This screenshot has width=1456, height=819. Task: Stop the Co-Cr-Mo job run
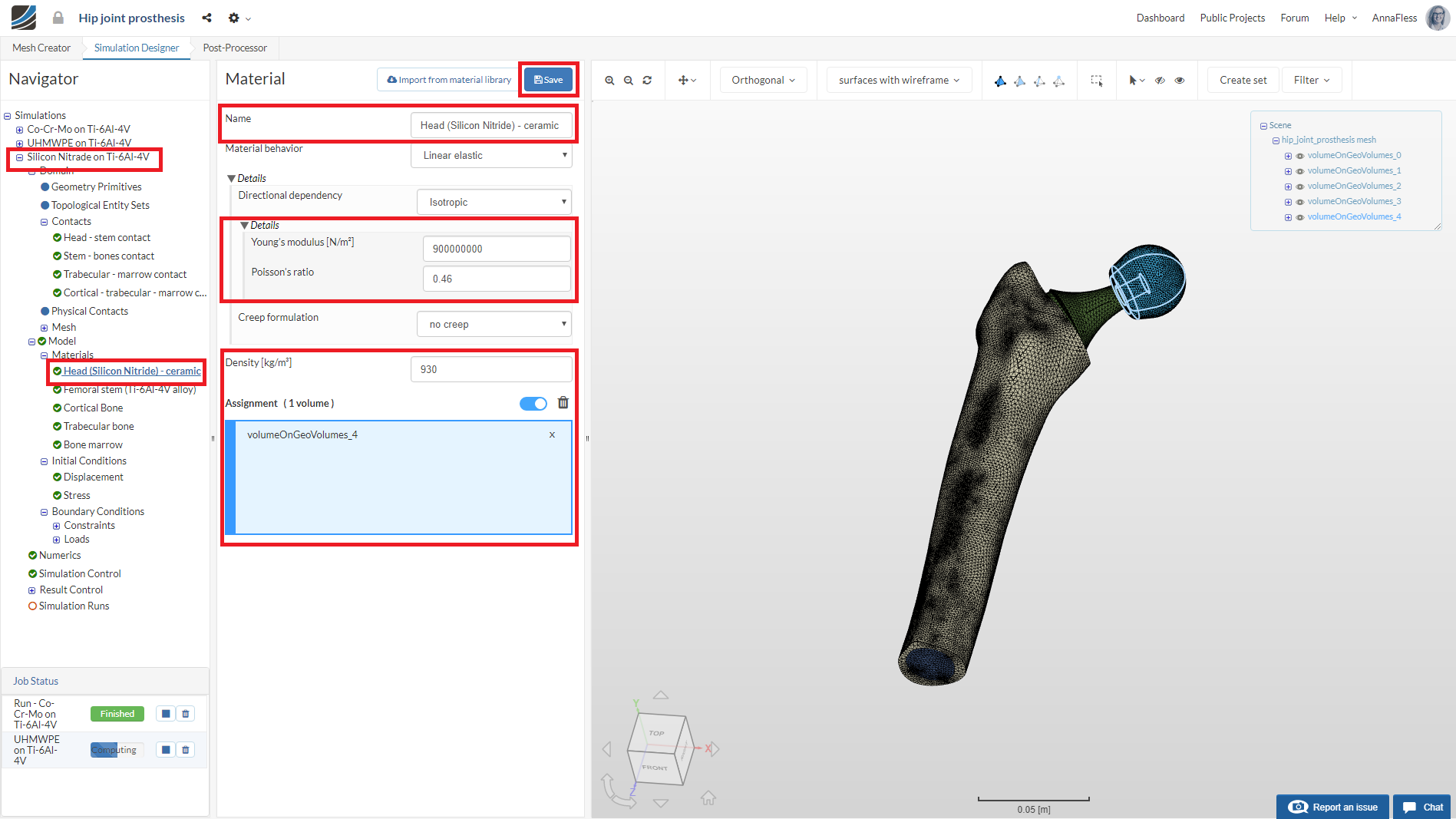coord(166,714)
